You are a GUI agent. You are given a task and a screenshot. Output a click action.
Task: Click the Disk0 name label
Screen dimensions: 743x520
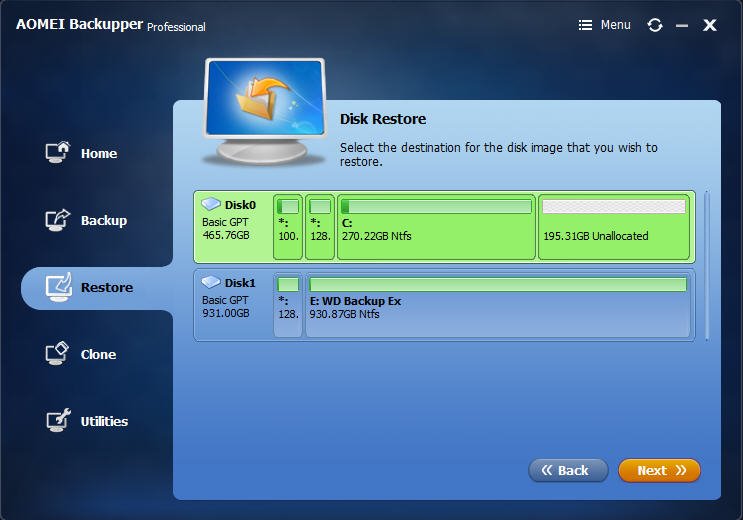(240, 205)
